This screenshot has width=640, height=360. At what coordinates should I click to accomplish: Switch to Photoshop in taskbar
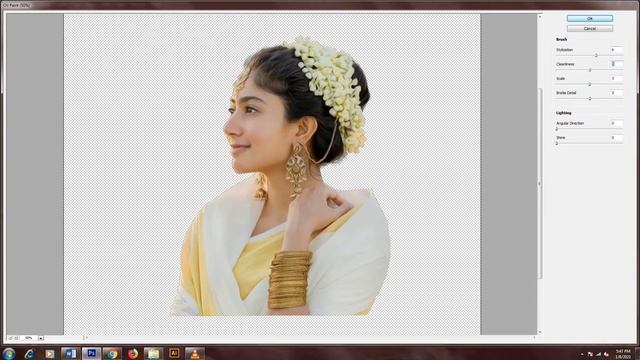coord(91,353)
